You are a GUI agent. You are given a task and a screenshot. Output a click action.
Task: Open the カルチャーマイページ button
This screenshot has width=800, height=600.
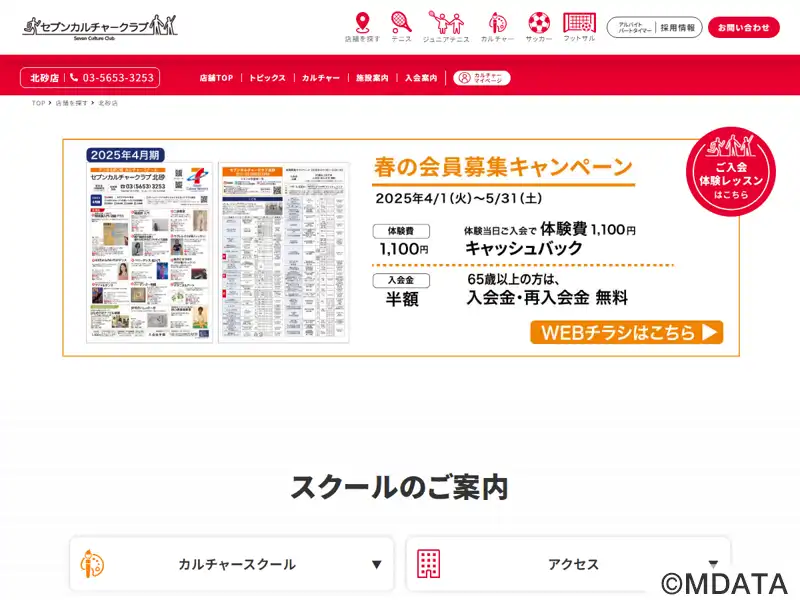coord(482,78)
